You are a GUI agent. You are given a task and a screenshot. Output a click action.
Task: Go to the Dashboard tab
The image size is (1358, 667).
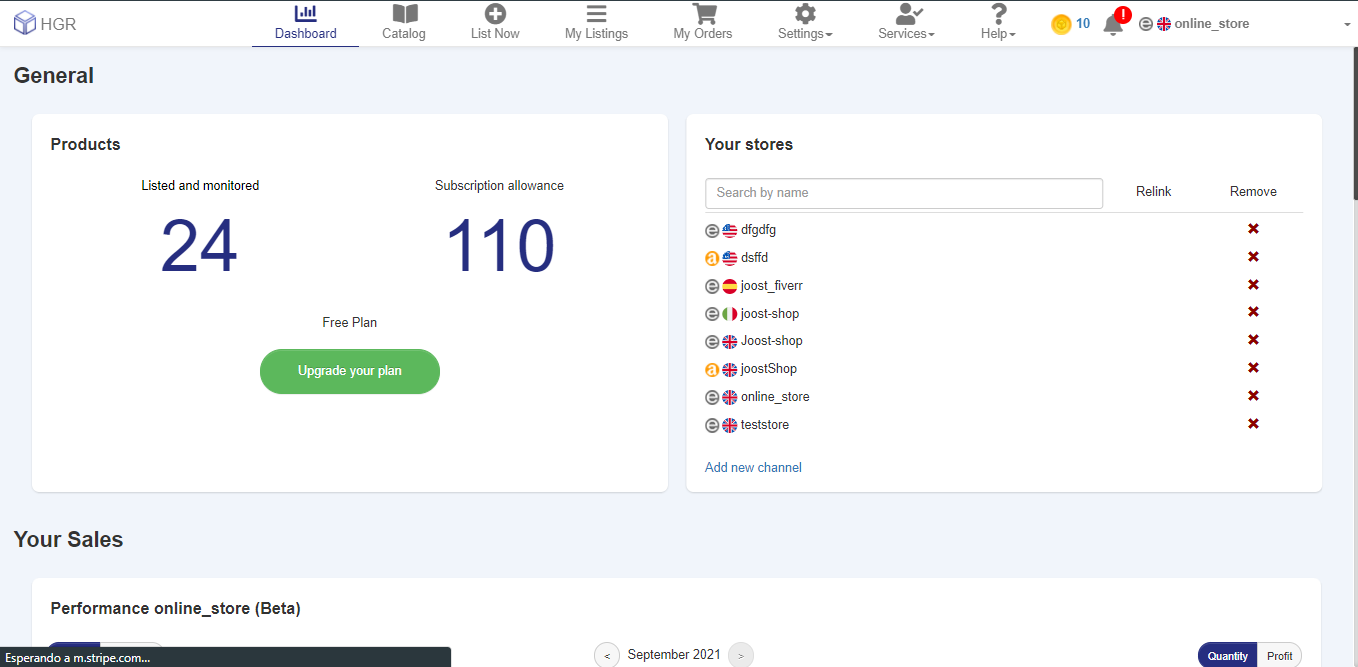[306, 24]
